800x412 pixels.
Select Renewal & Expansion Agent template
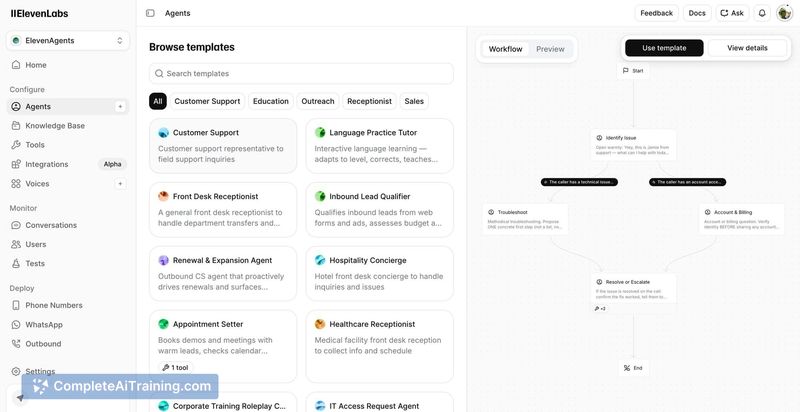pos(223,273)
